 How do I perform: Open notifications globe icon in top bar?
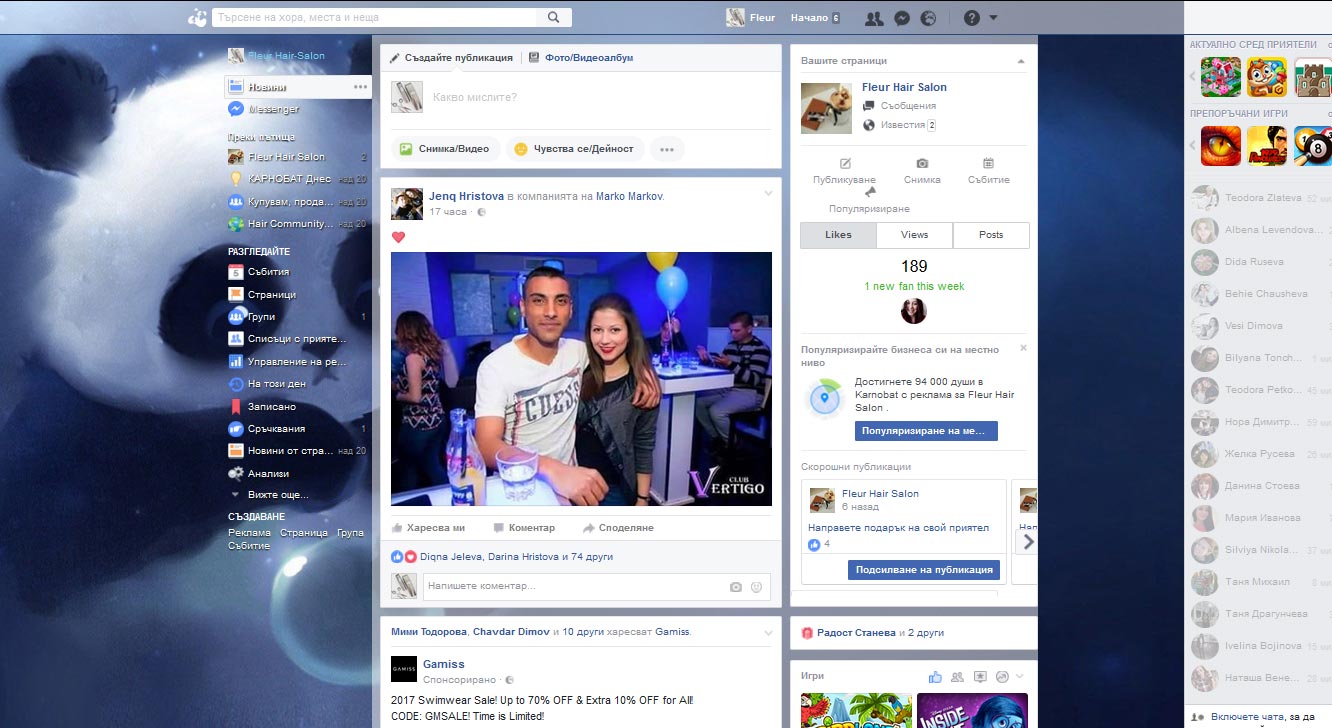point(928,18)
